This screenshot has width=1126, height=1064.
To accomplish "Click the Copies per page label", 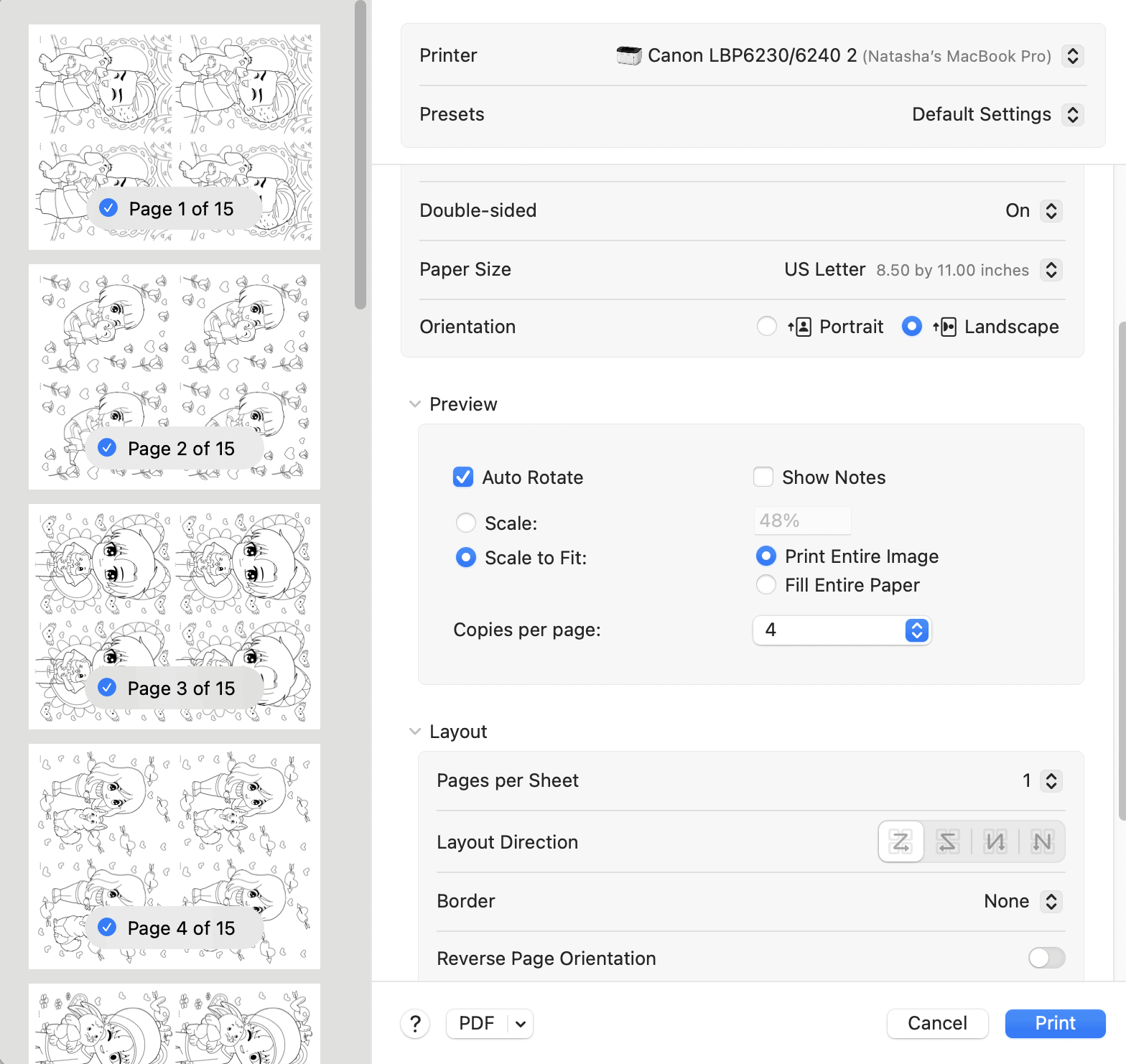I will coord(527,630).
